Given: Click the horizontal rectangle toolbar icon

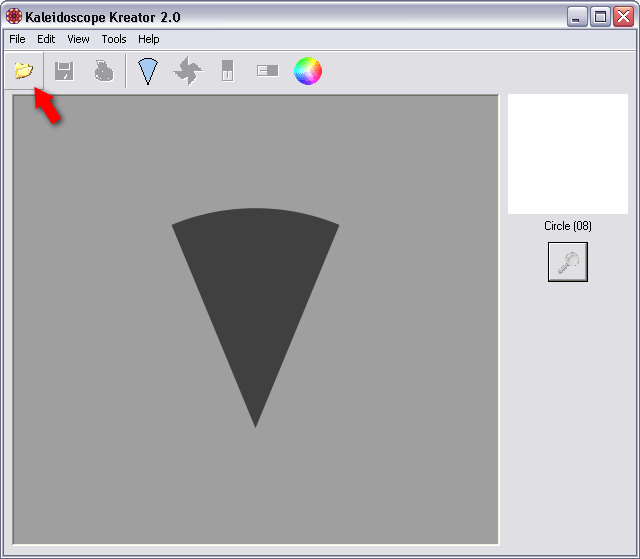Looking at the screenshot, I should tap(268, 71).
